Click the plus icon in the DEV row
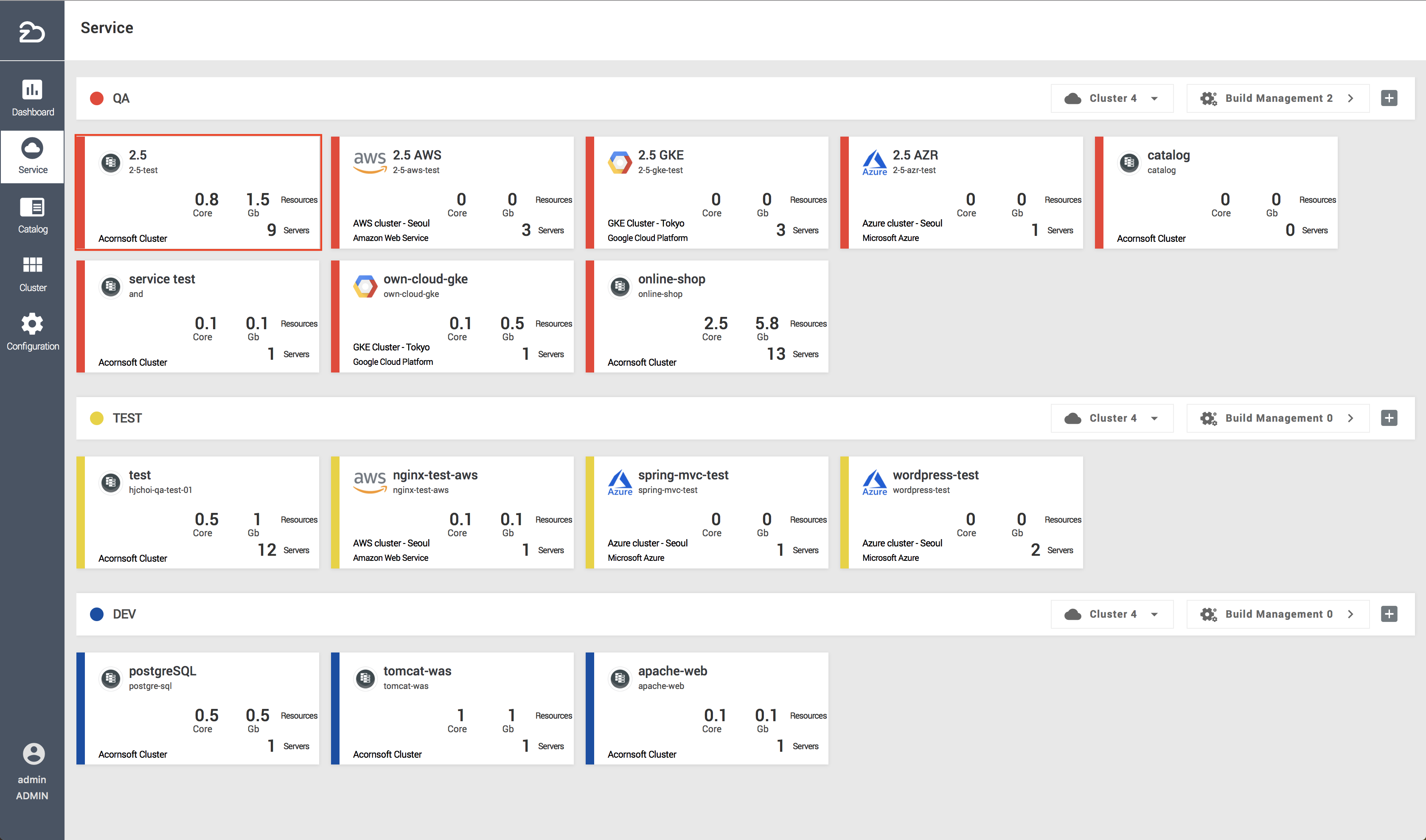The height and width of the screenshot is (840, 1426). [1389, 614]
